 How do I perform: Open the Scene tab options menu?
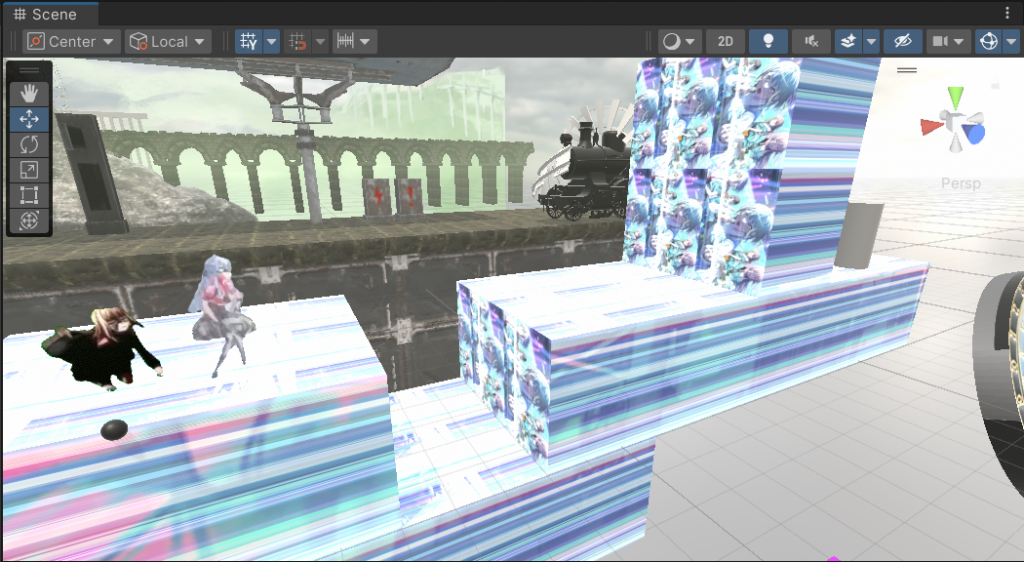[1008, 13]
